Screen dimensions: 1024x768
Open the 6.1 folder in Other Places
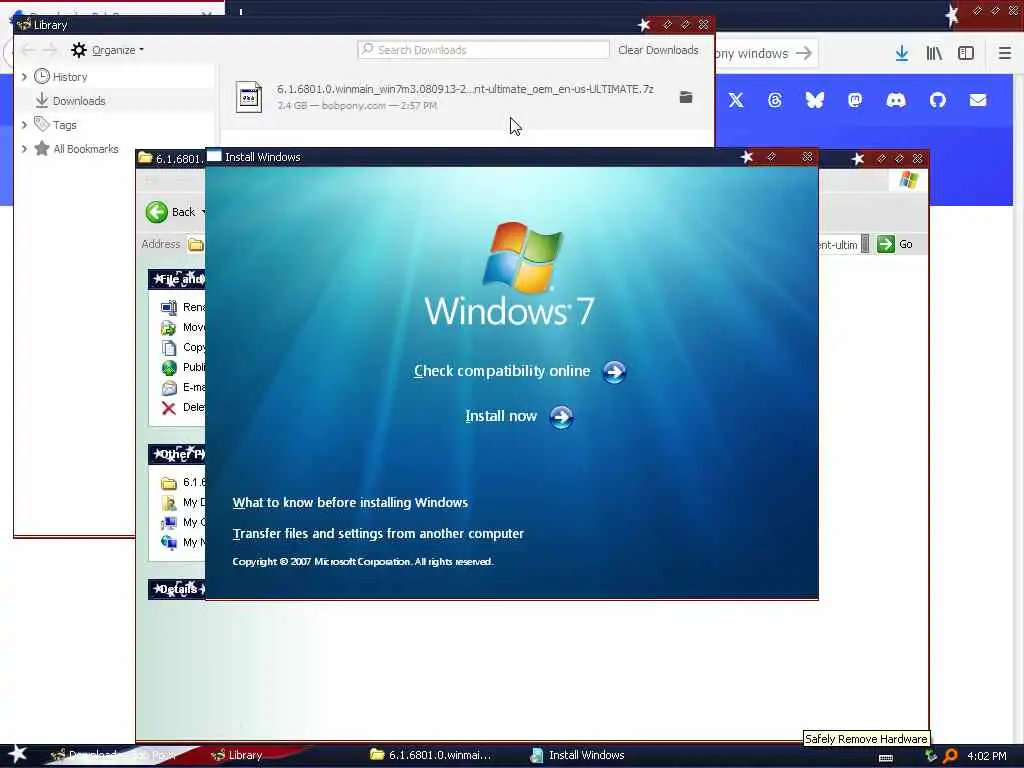click(x=183, y=483)
